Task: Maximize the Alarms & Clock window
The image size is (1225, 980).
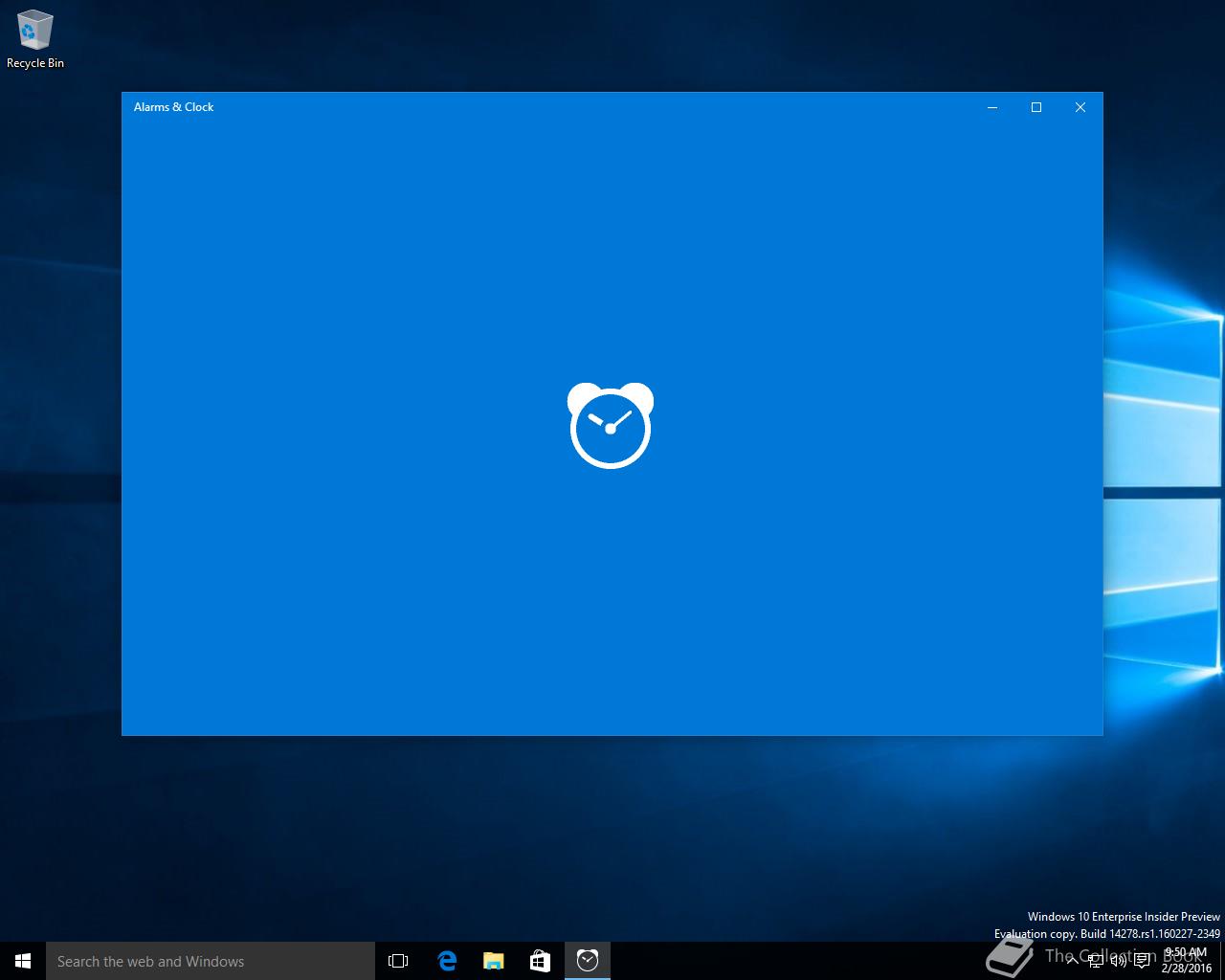Action: (x=1036, y=107)
